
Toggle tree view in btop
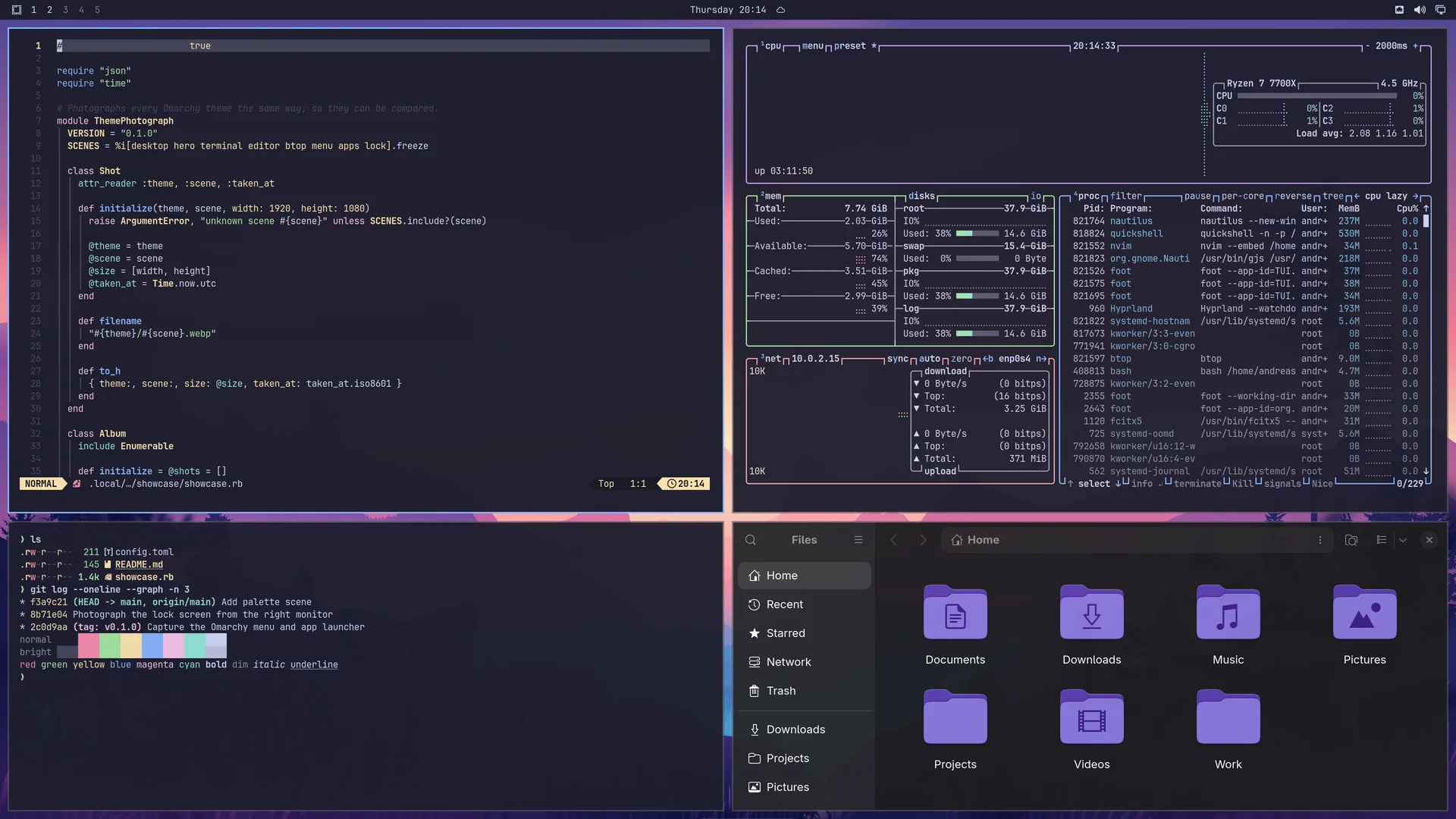point(1333,196)
